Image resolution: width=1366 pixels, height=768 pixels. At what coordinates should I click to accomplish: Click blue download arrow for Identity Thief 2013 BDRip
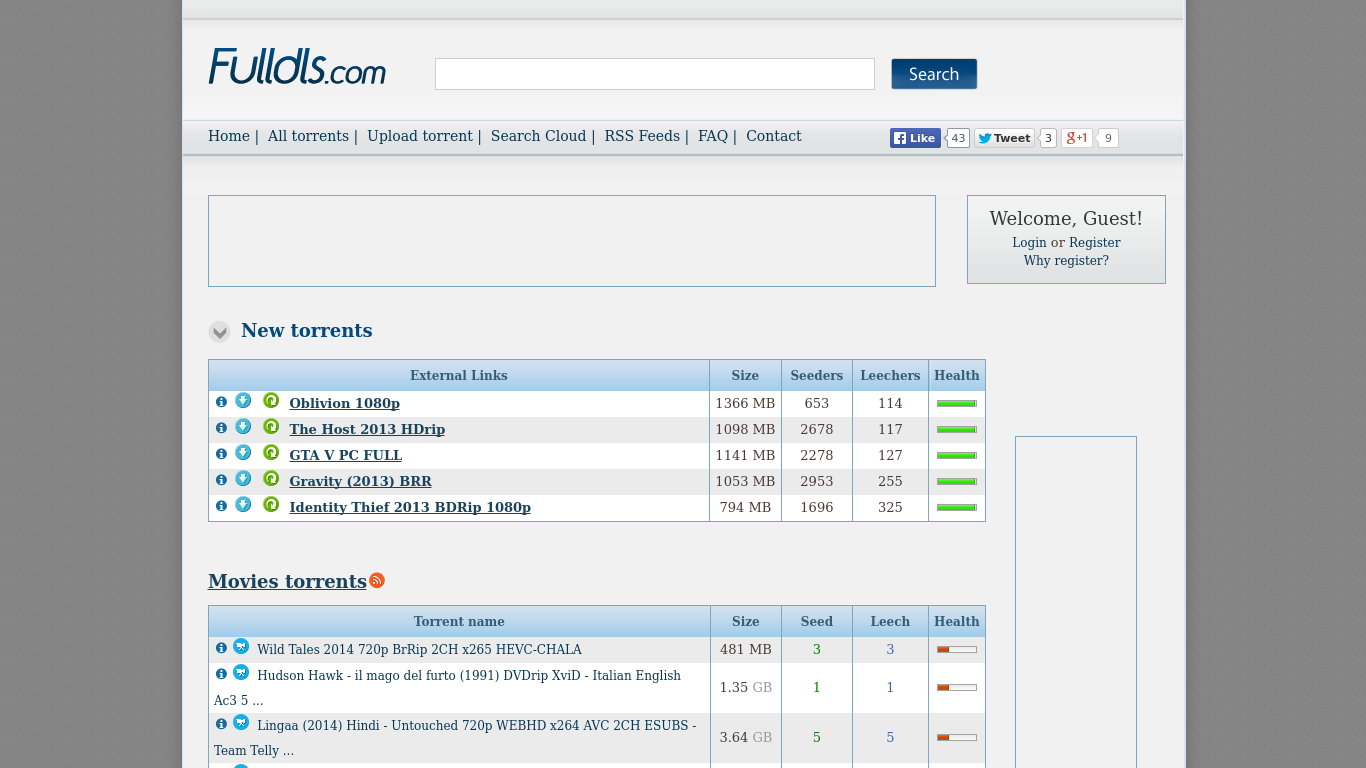point(243,505)
